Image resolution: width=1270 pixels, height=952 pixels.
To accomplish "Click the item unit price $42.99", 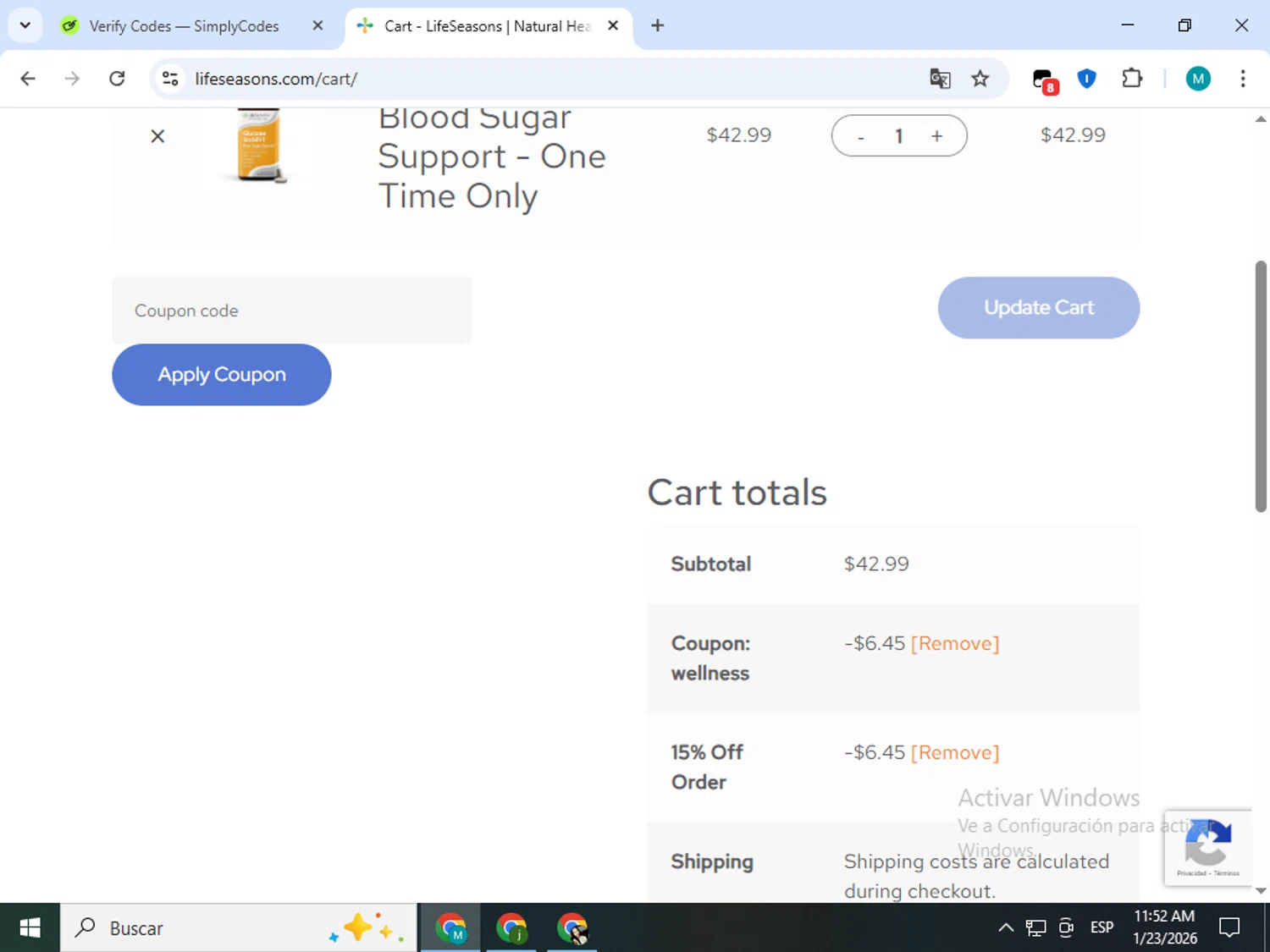I will tap(739, 135).
